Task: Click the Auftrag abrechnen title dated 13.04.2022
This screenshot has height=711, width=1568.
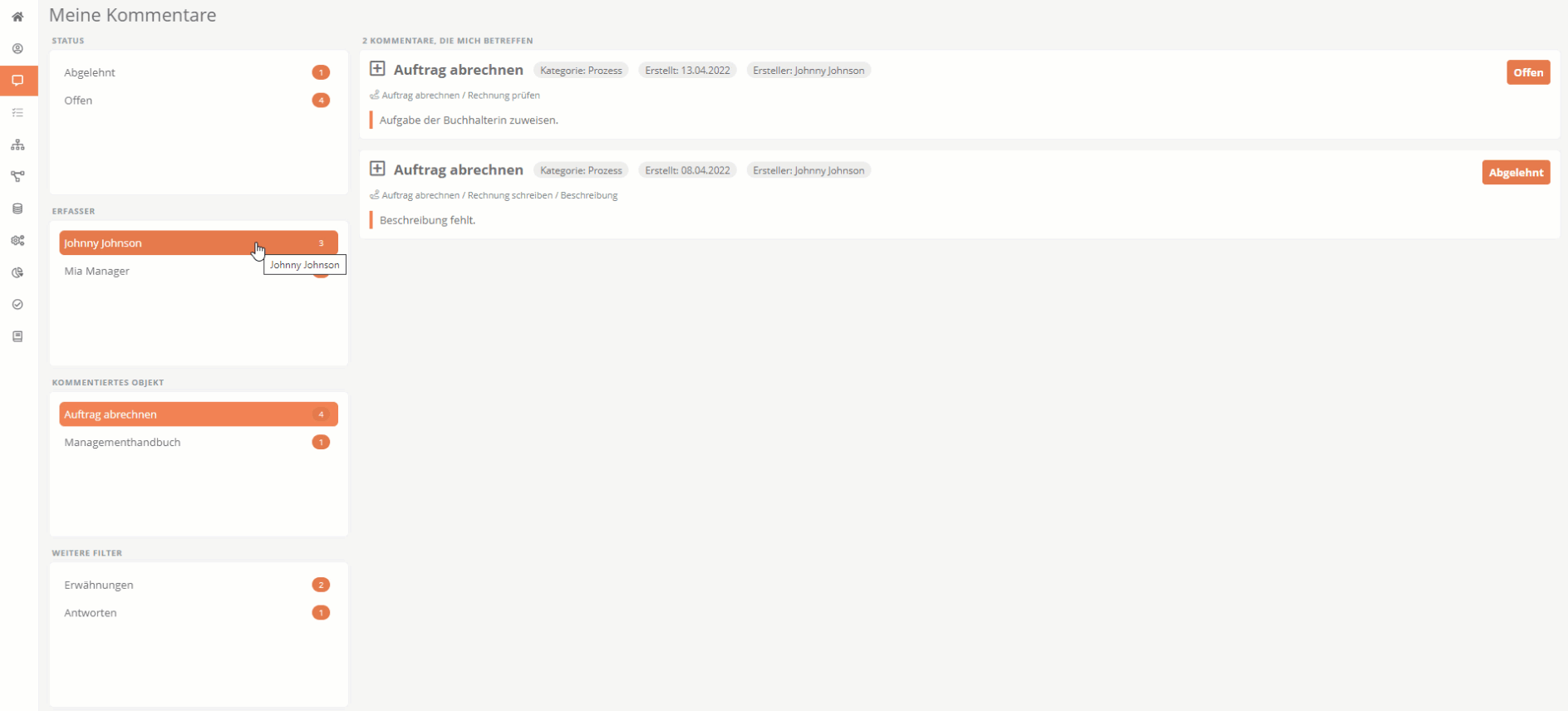Action: coord(458,70)
